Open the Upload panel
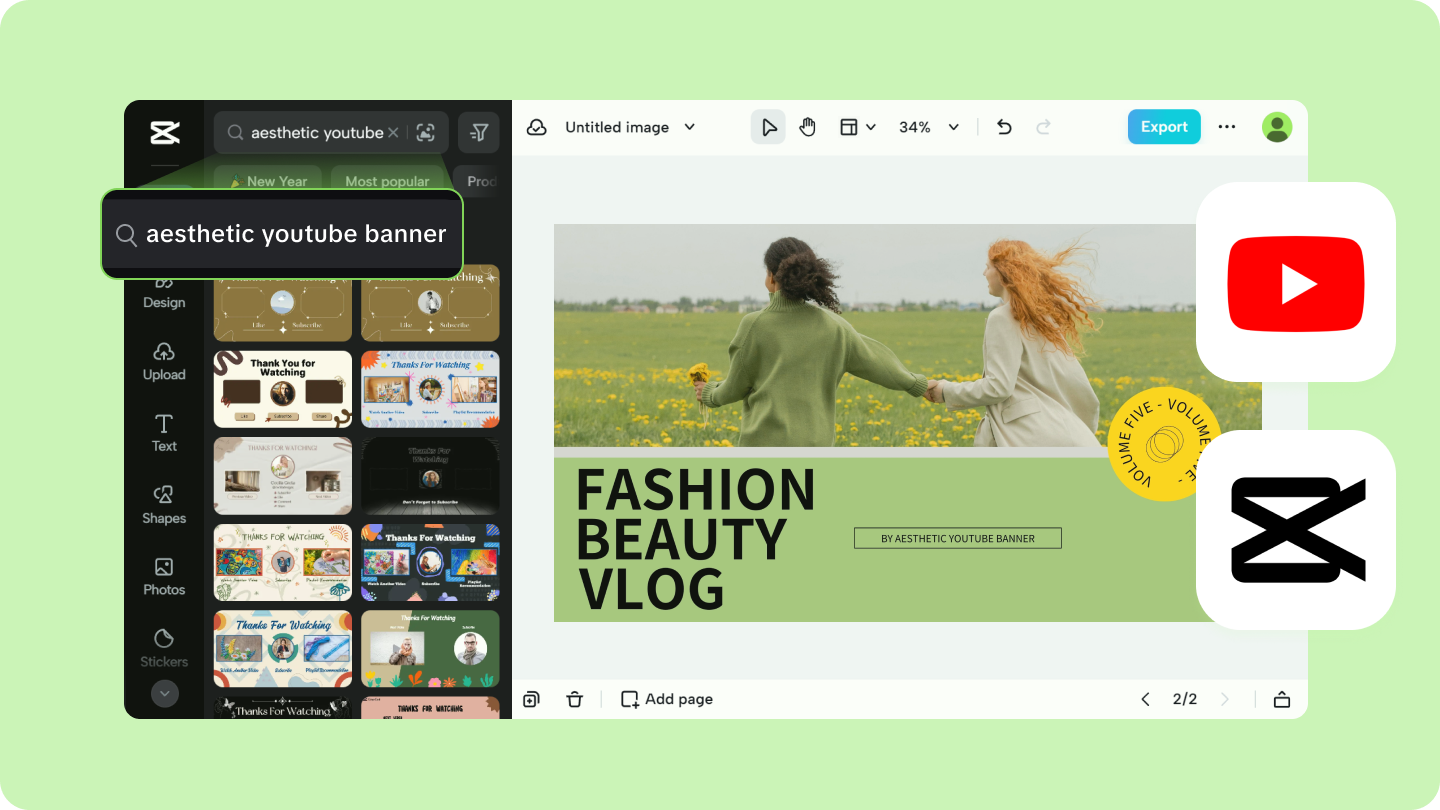 click(x=164, y=362)
